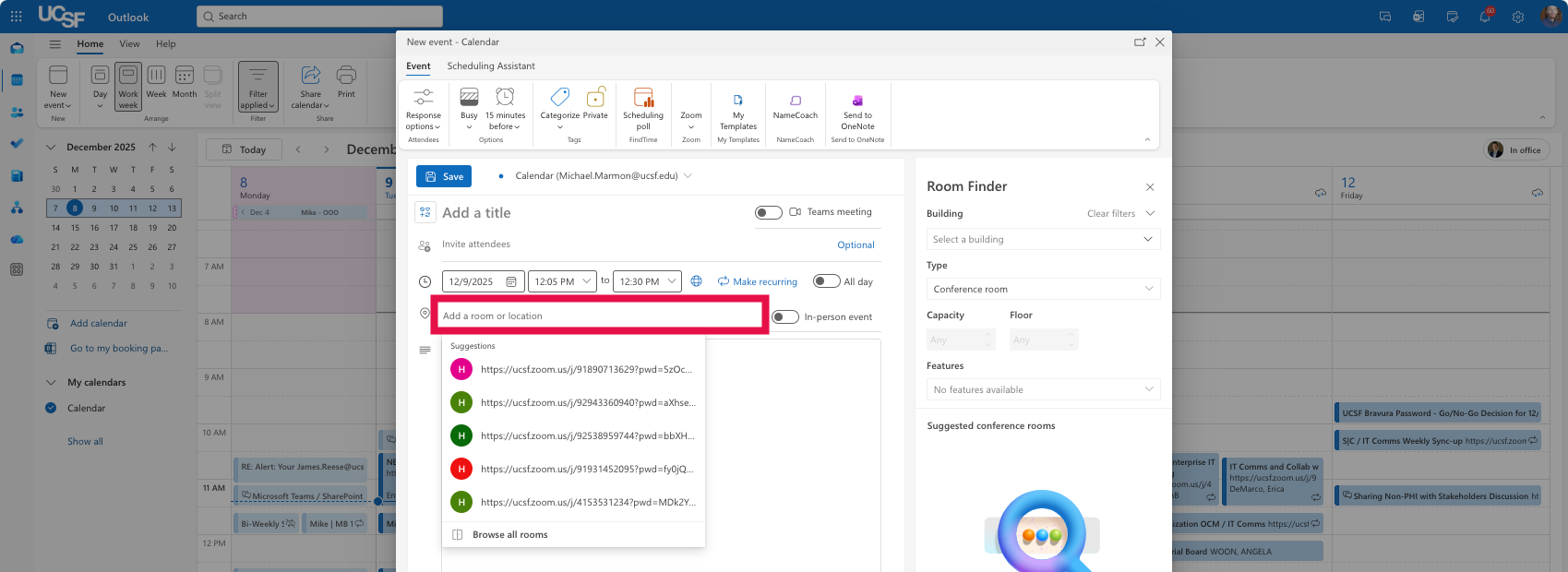Collapse the December 2025 mini calendar
The width and height of the screenshot is (1568, 572).
(51, 147)
